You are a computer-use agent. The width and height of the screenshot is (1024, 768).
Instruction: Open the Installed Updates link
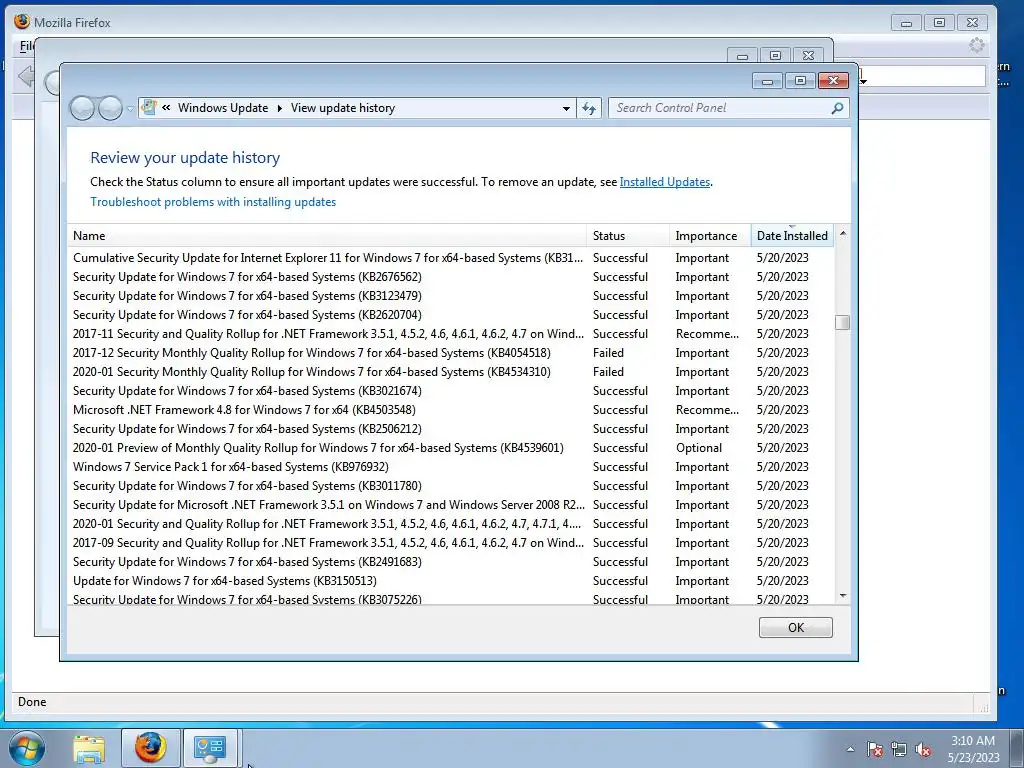[x=665, y=182]
